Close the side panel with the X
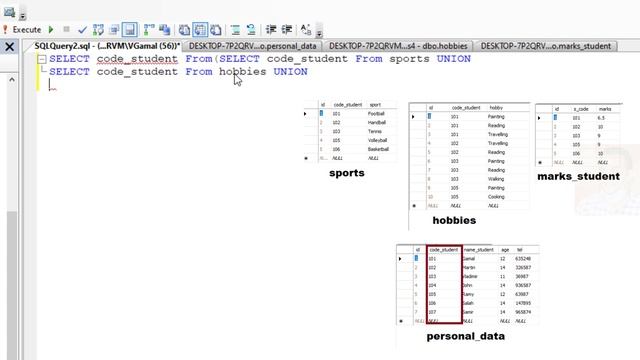The image size is (640, 360). point(9,47)
